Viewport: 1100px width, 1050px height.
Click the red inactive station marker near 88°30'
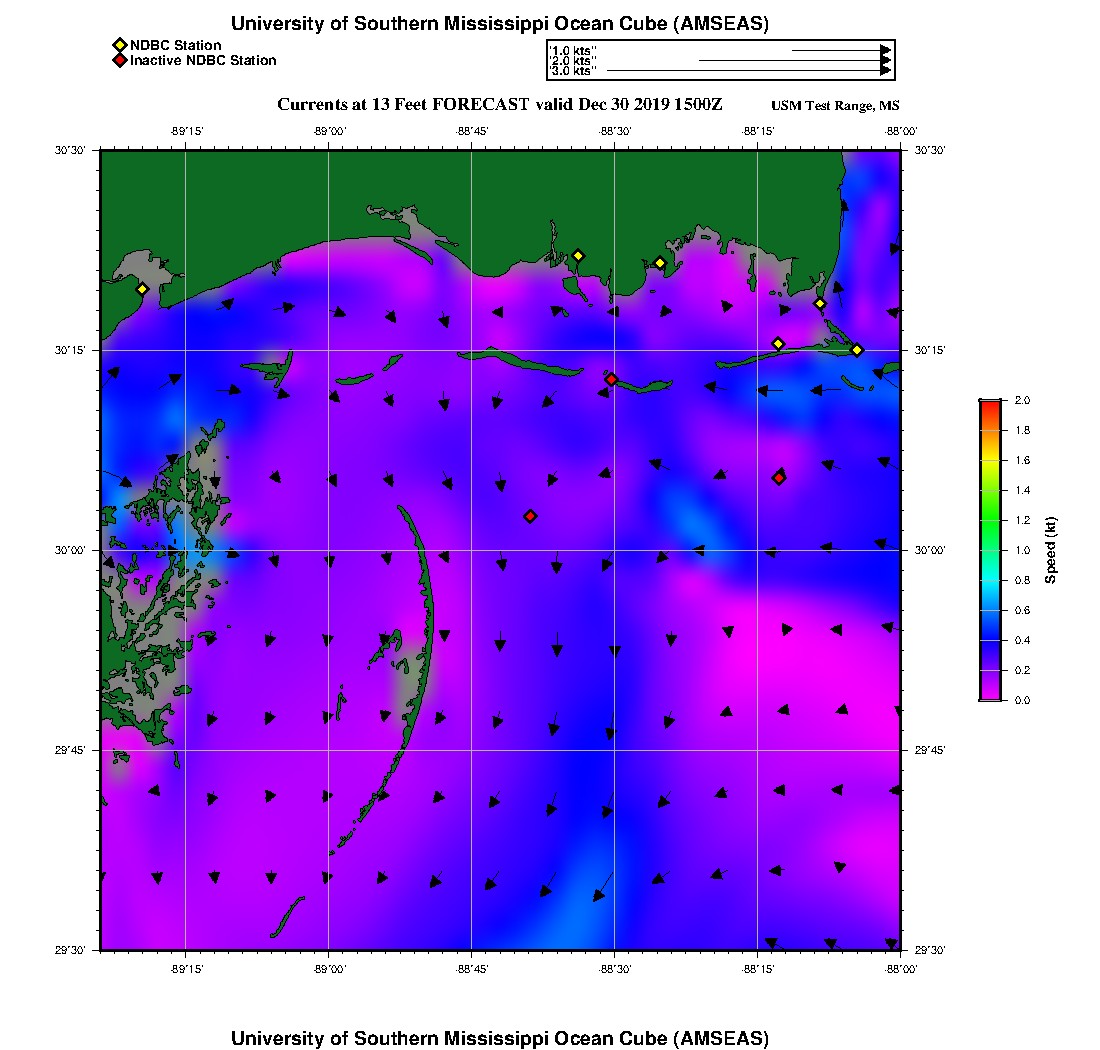tap(611, 379)
